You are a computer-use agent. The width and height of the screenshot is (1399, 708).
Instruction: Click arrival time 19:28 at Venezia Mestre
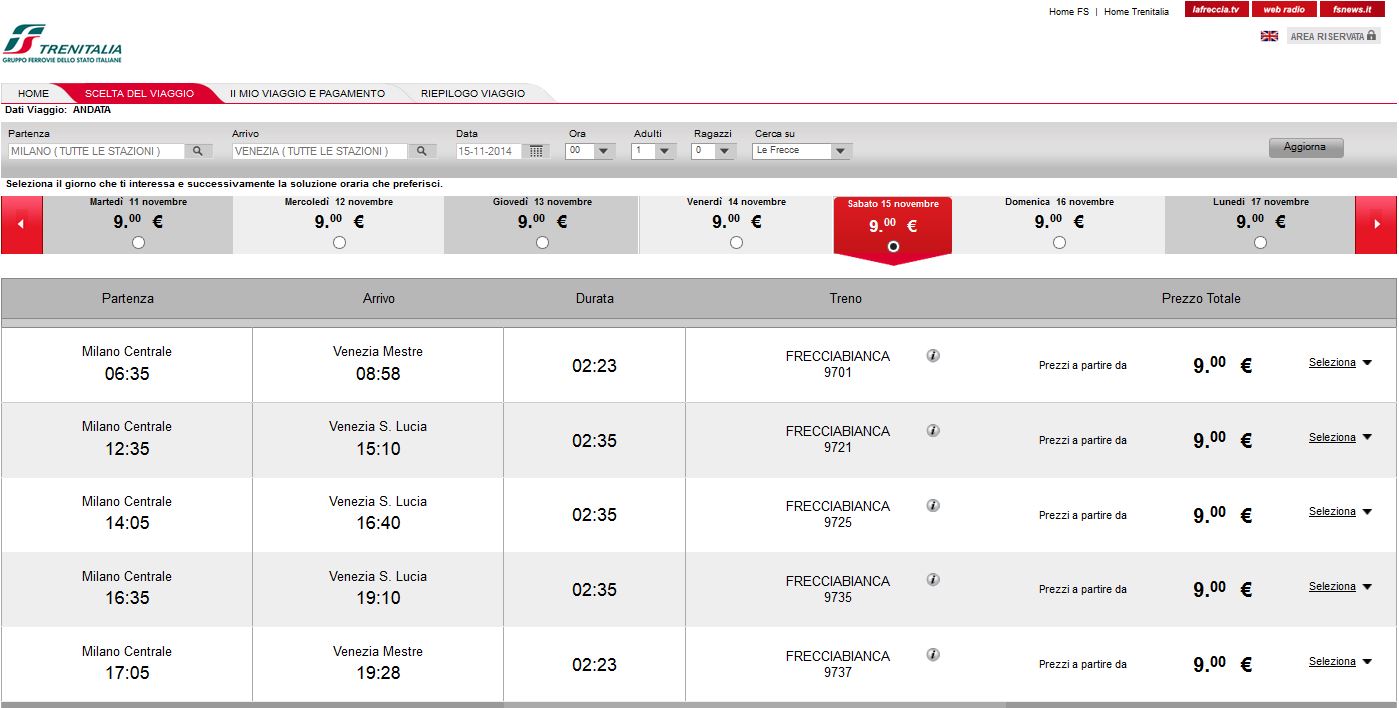(378, 673)
